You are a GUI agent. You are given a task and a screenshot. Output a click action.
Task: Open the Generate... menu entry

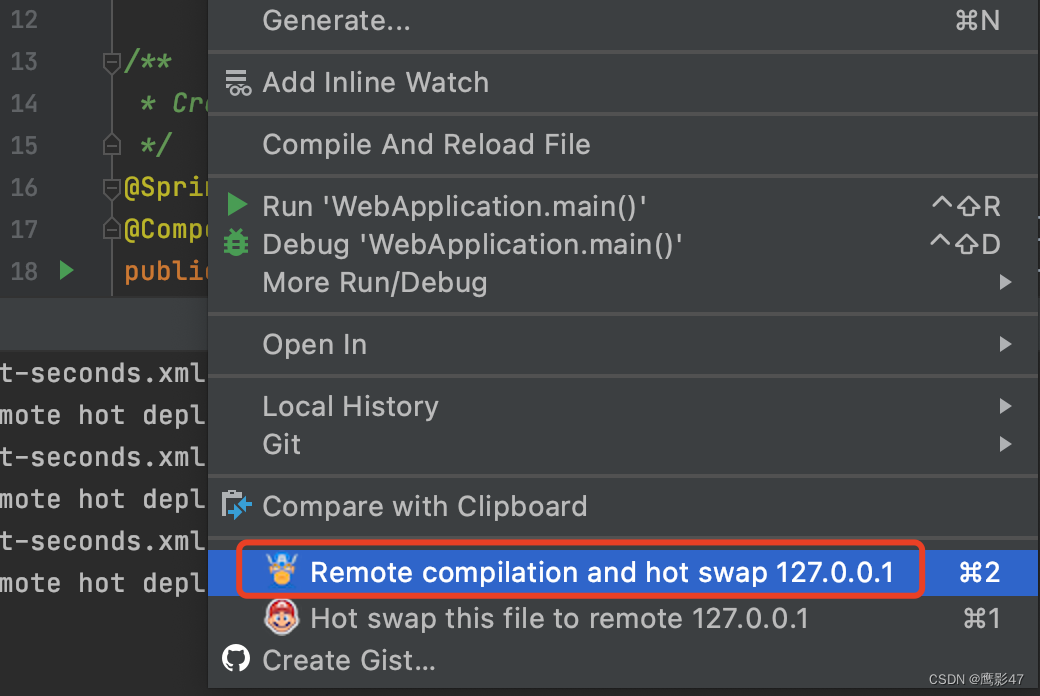pos(335,20)
